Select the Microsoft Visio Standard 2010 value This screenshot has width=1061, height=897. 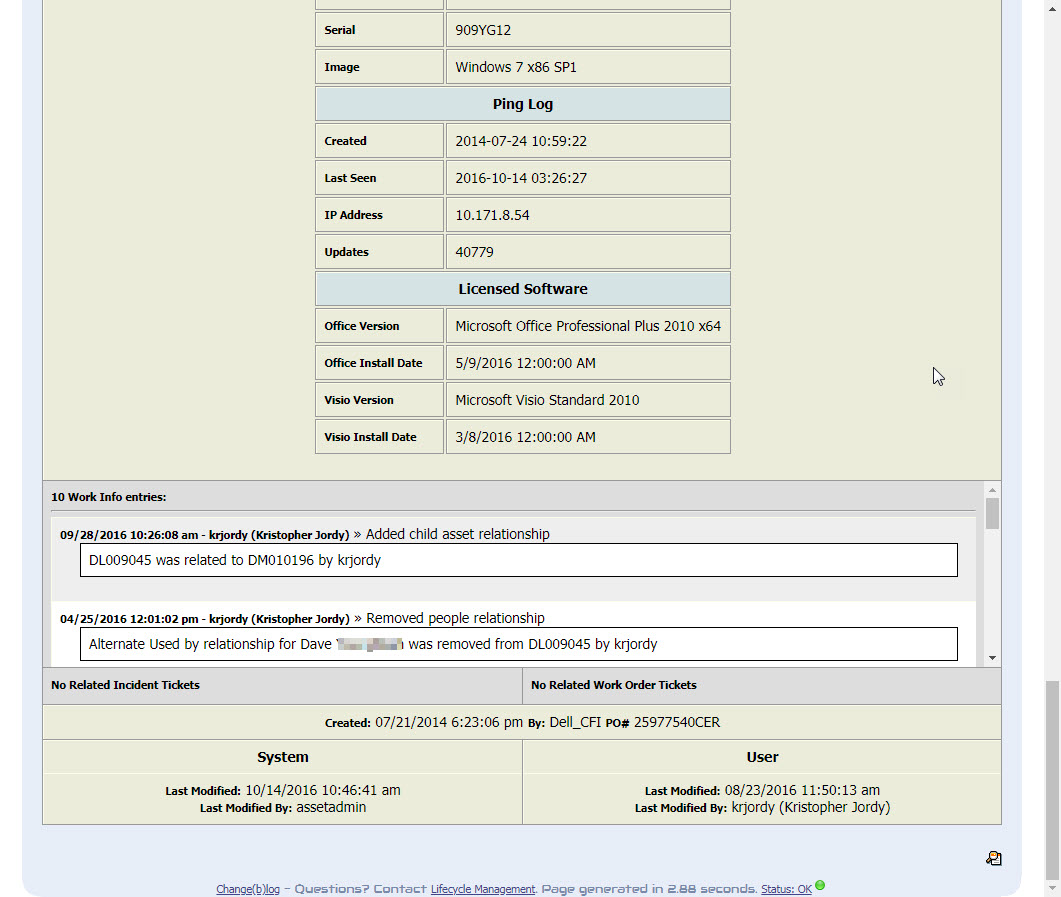click(x=547, y=400)
